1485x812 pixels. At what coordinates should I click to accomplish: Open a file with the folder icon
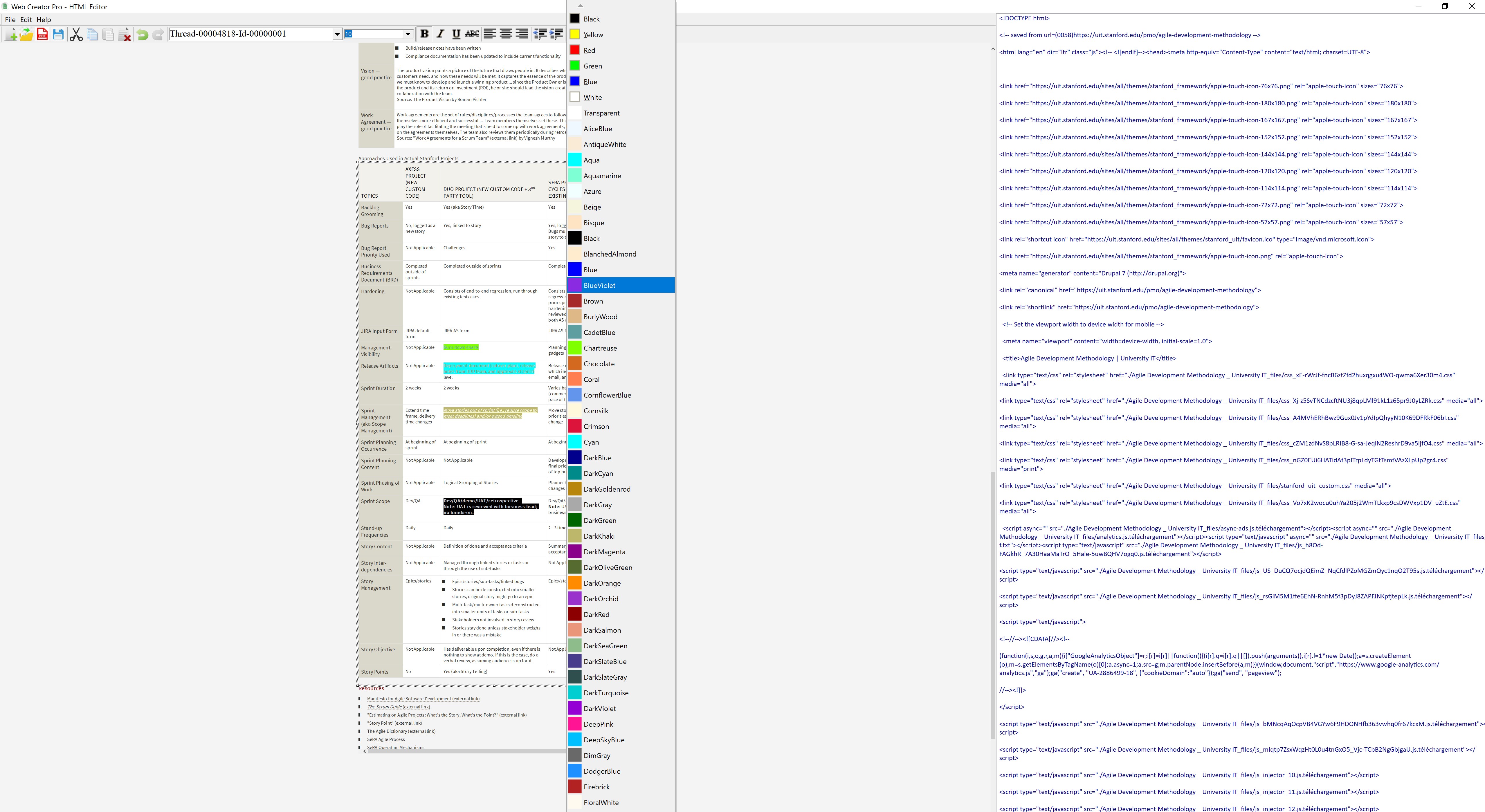[x=26, y=35]
